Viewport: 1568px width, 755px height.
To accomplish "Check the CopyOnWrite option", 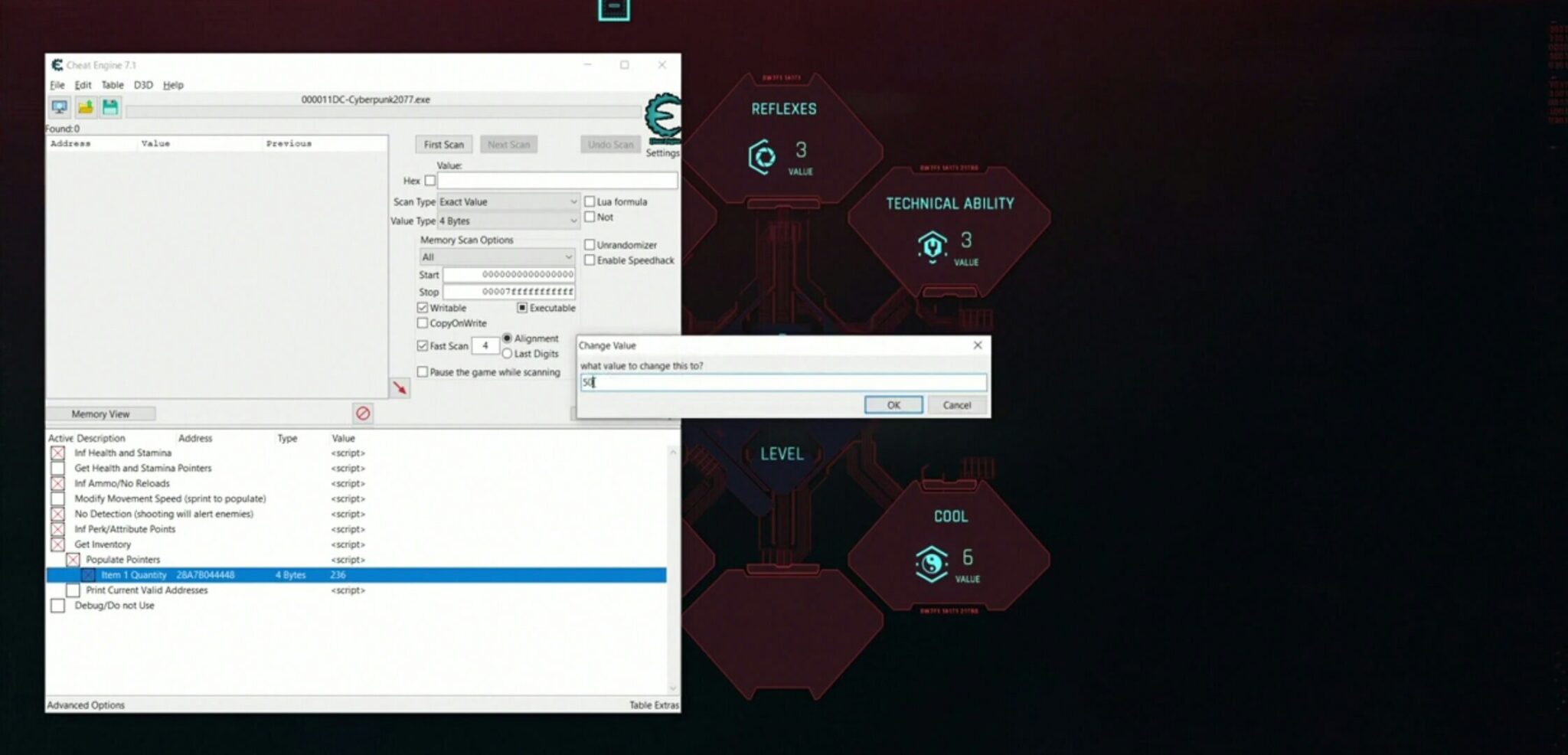I will coord(423,323).
